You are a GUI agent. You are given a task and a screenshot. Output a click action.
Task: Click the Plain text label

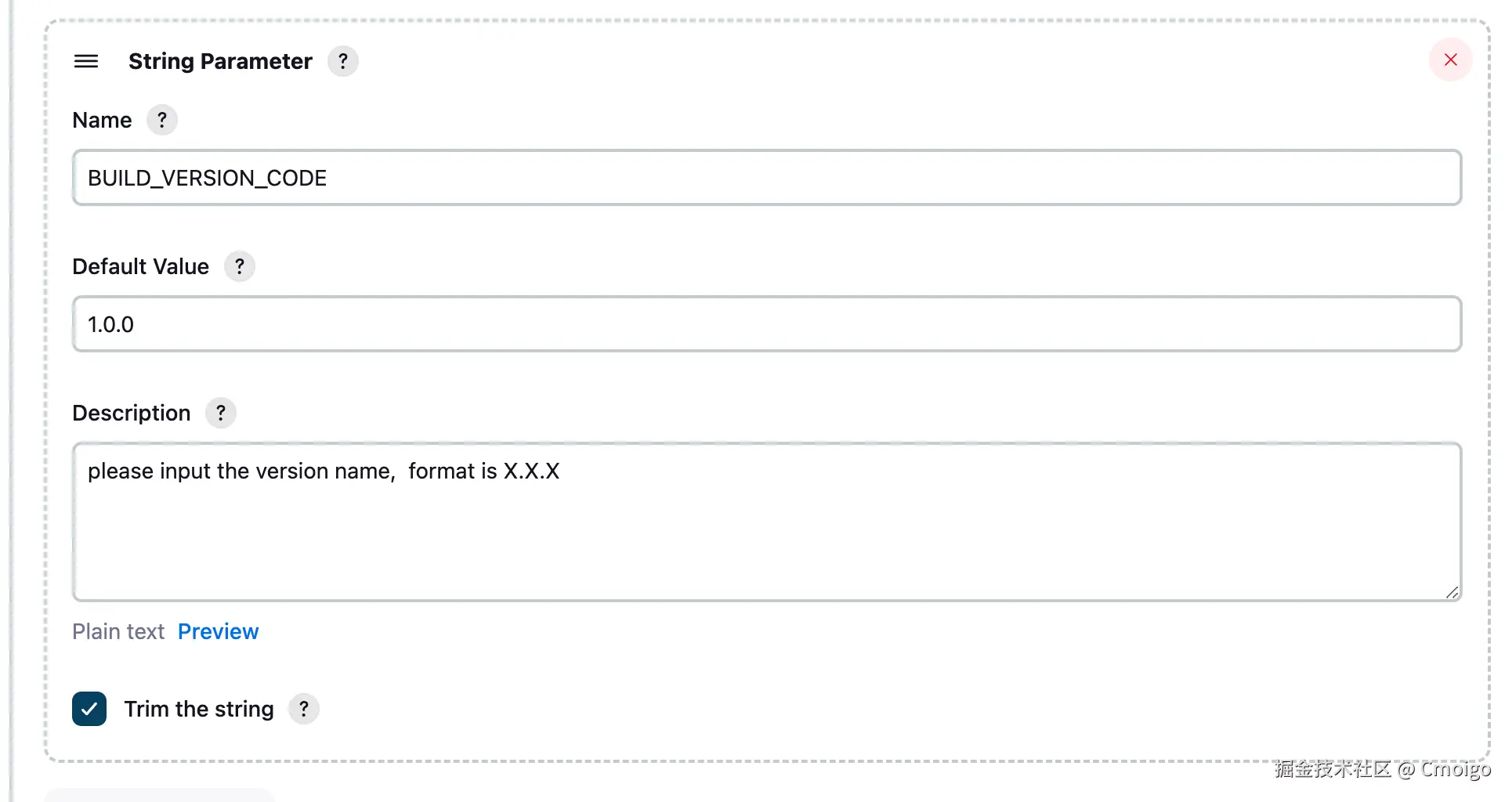[x=118, y=631]
